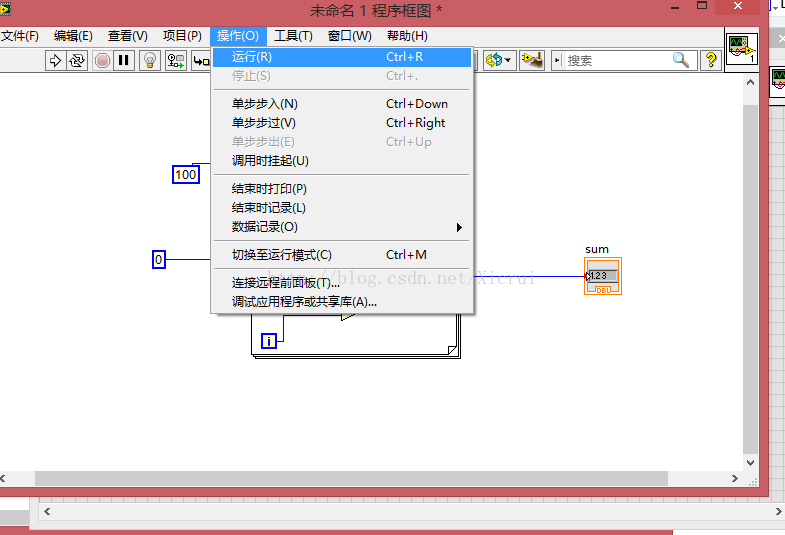Viewport: 785px width, 535px height.
Task: Select 运行(R) from the menu
Action: [x=342, y=57]
